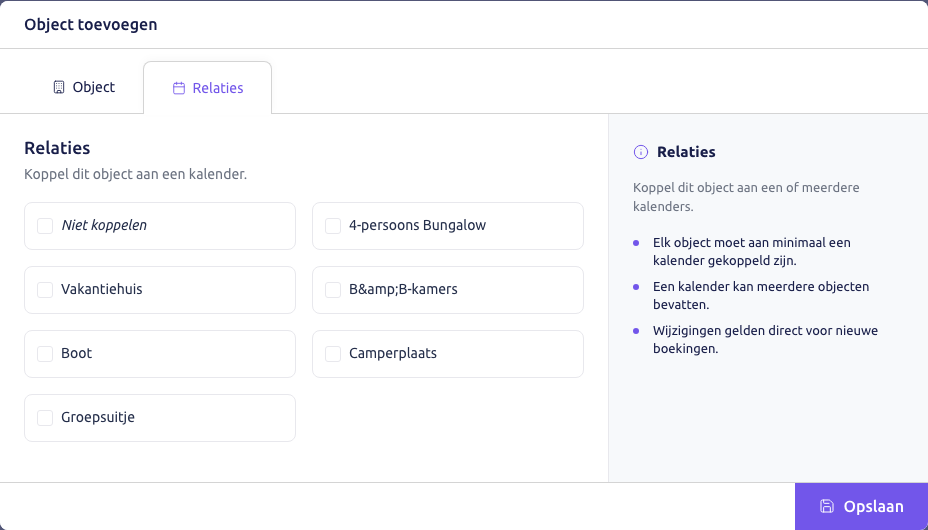Click the 'Camperplaats' label

(x=393, y=353)
